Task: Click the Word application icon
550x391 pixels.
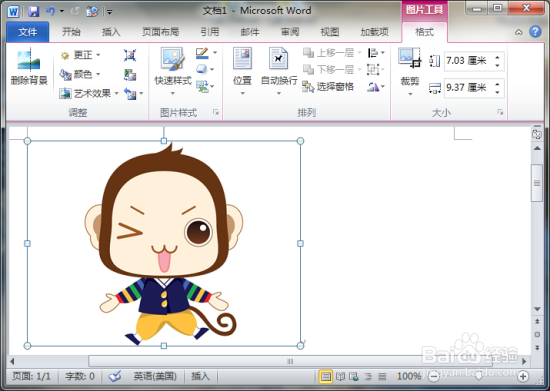Action: pyautogui.click(x=13, y=11)
